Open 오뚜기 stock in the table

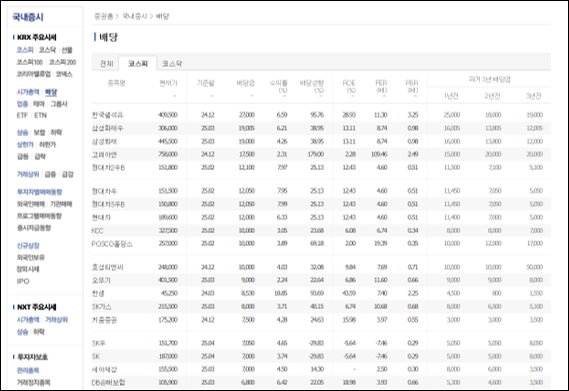[x=101, y=280]
